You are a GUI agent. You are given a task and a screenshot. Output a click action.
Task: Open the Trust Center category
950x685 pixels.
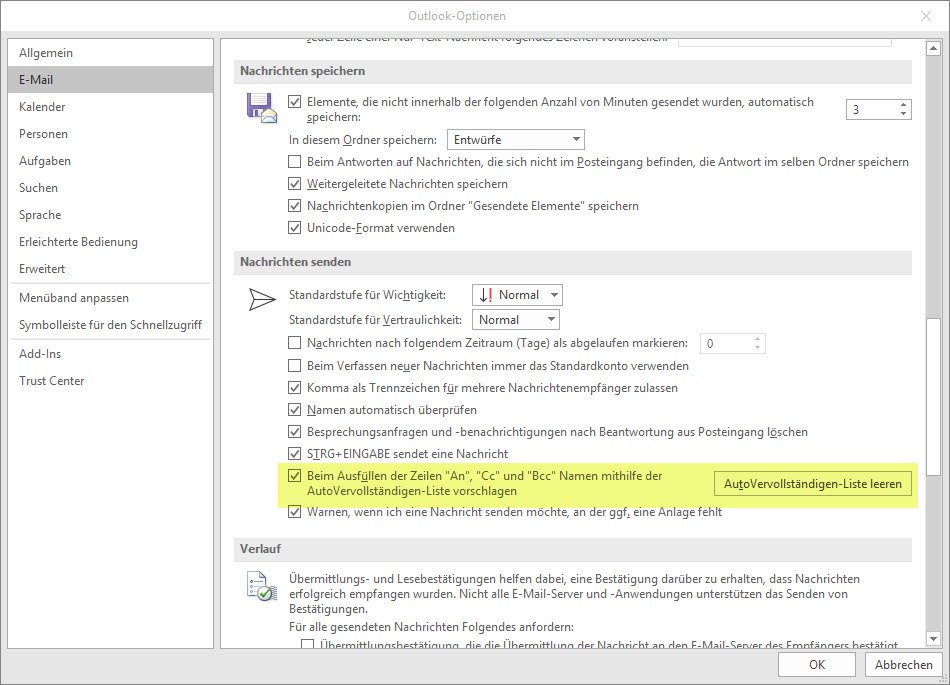click(x=111, y=381)
